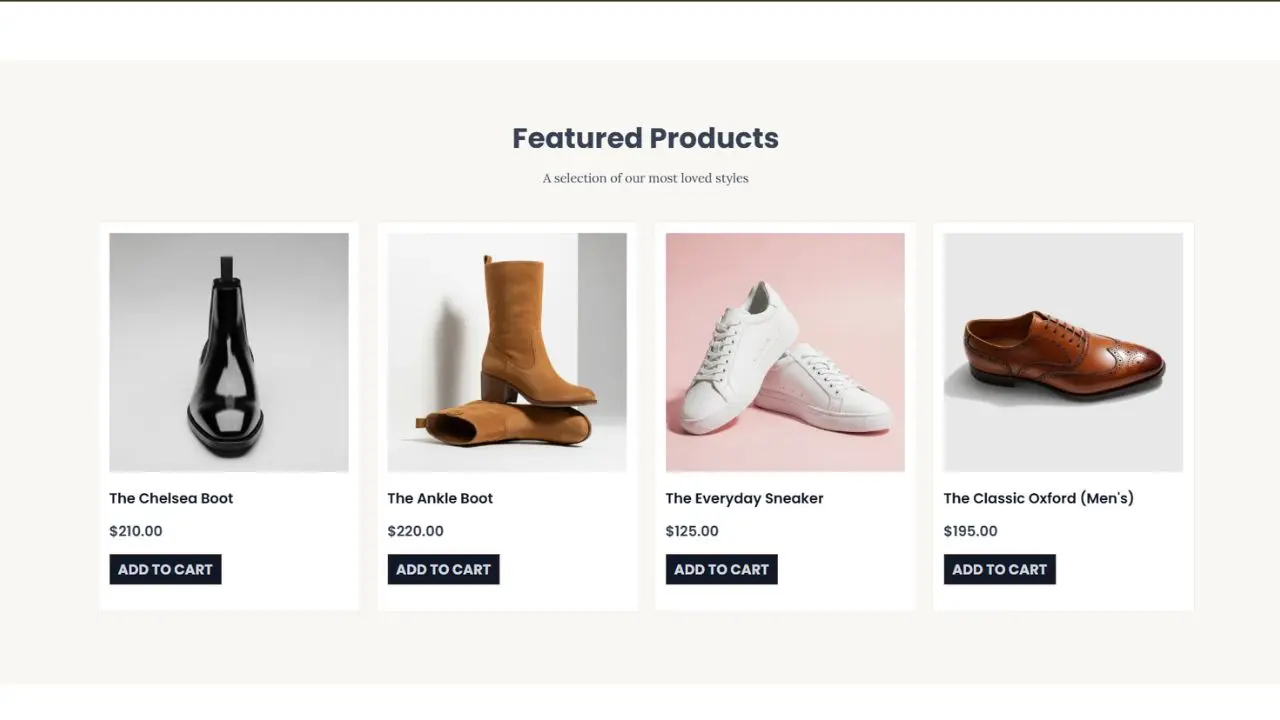Click the $210.00 price
1280x720 pixels.
tap(136, 531)
